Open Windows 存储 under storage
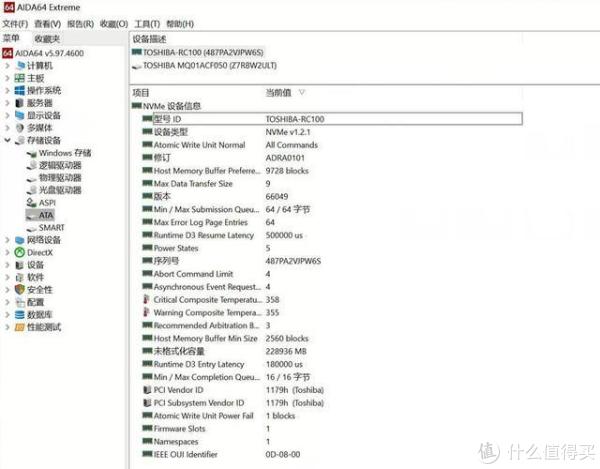Image resolution: width=600 pixels, height=469 pixels. (65, 153)
